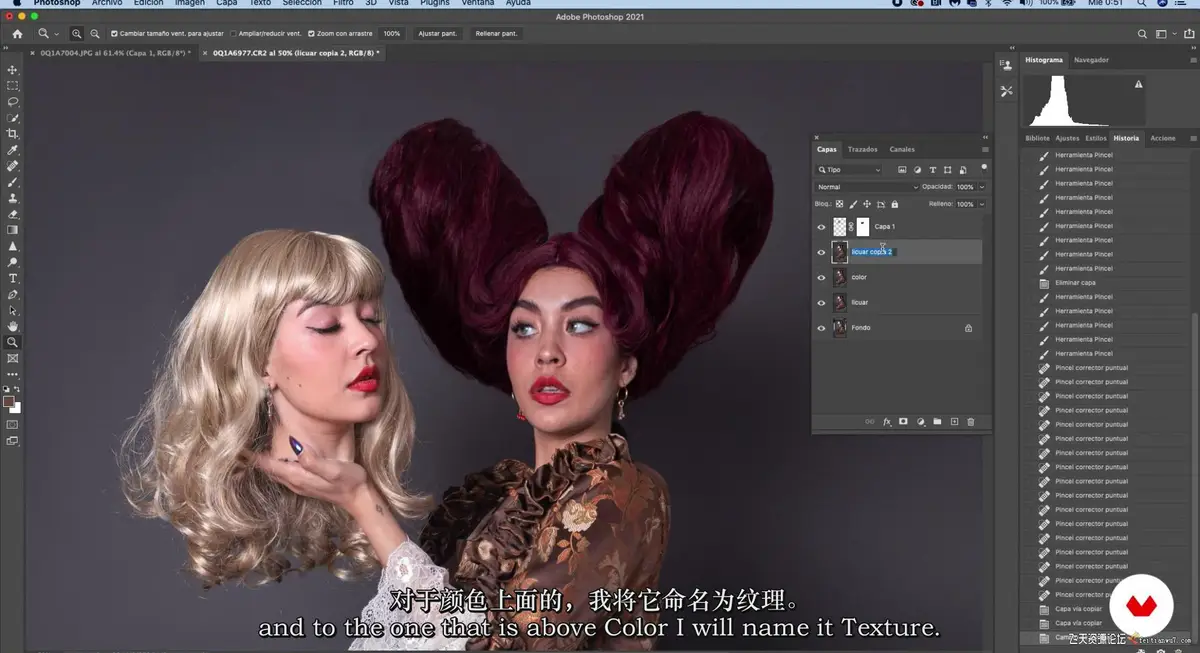Click the Home icon in options bar
The height and width of the screenshot is (653, 1200).
pyautogui.click(x=17, y=33)
